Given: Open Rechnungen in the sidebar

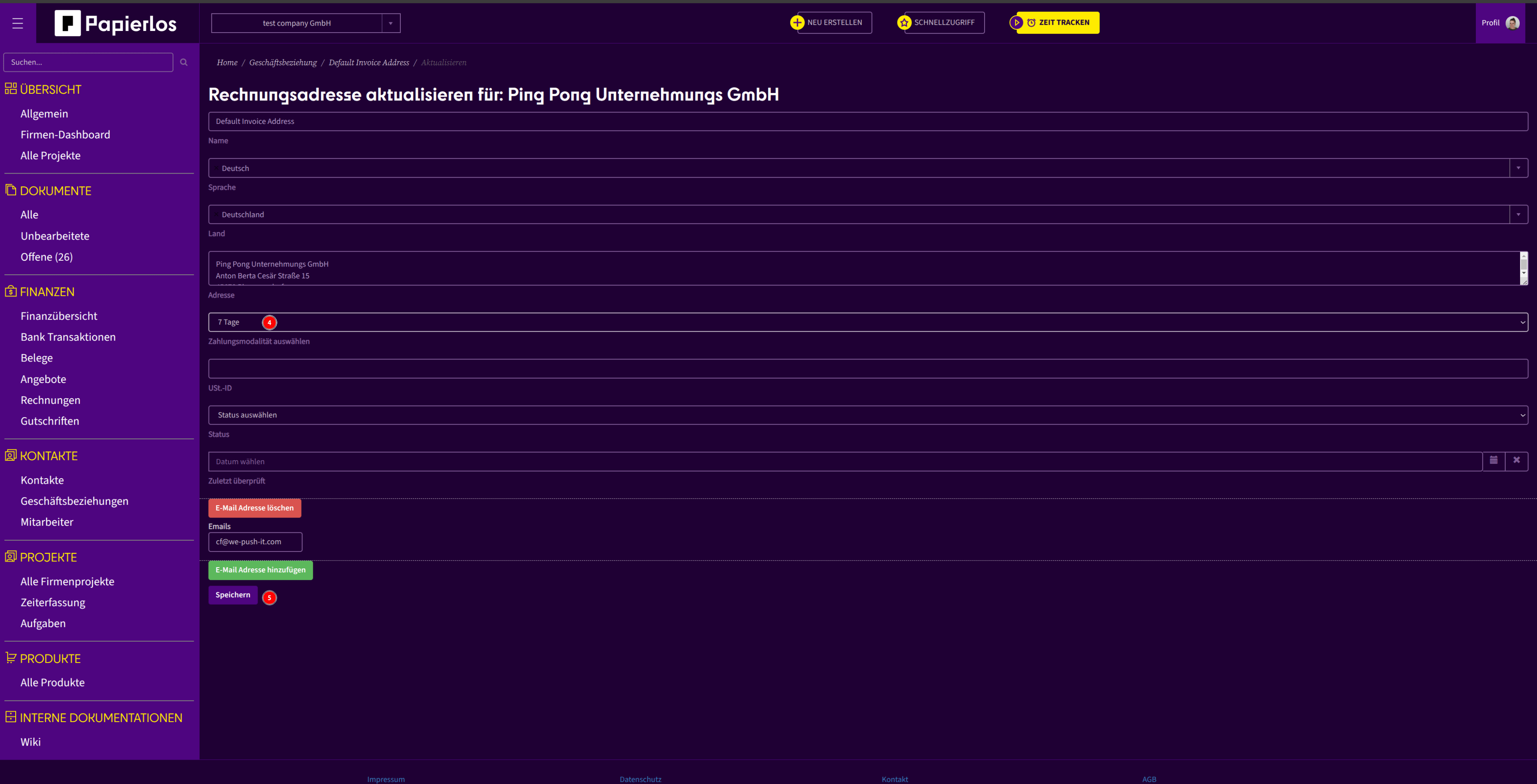Looking at the screenshot, I should pos(50,400).
